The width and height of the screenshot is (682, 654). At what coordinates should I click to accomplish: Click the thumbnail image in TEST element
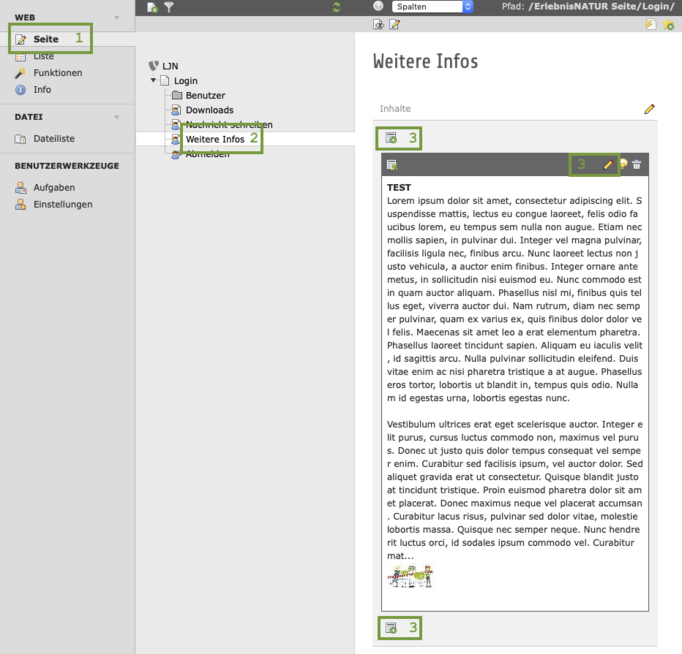411,575
